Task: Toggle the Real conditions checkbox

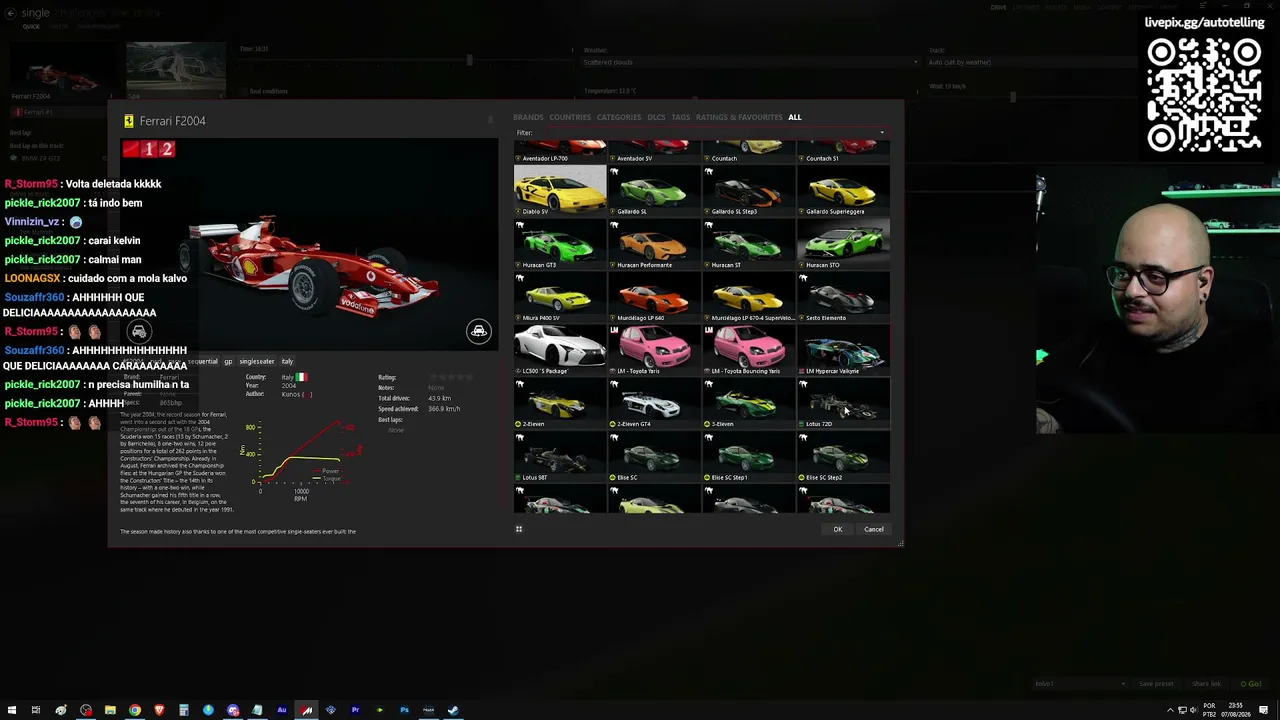Action: [x=243, y=91]
